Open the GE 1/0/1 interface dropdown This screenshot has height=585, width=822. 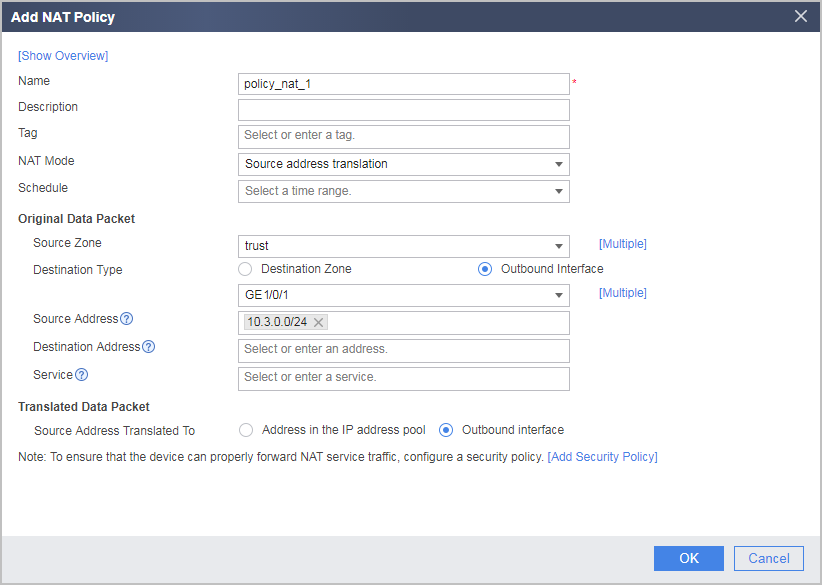(404, 295)
